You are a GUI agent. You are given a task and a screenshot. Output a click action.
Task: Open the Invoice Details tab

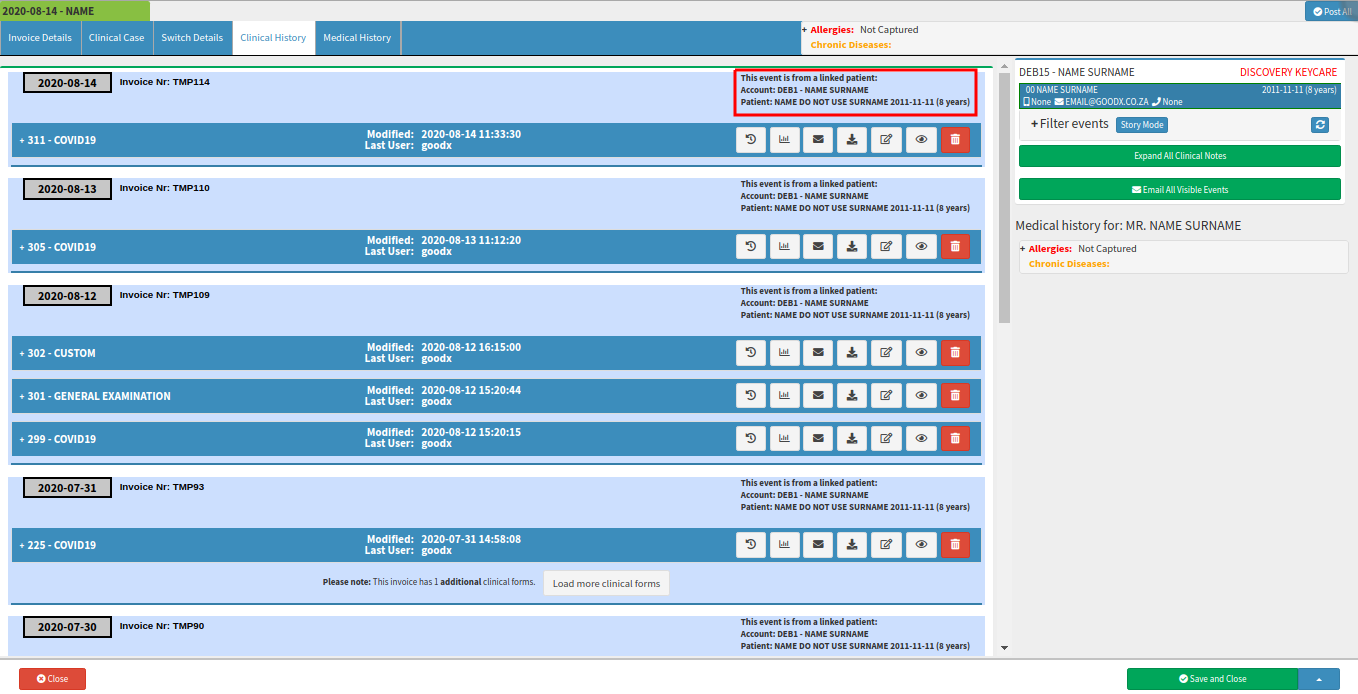tap(40, 38)
